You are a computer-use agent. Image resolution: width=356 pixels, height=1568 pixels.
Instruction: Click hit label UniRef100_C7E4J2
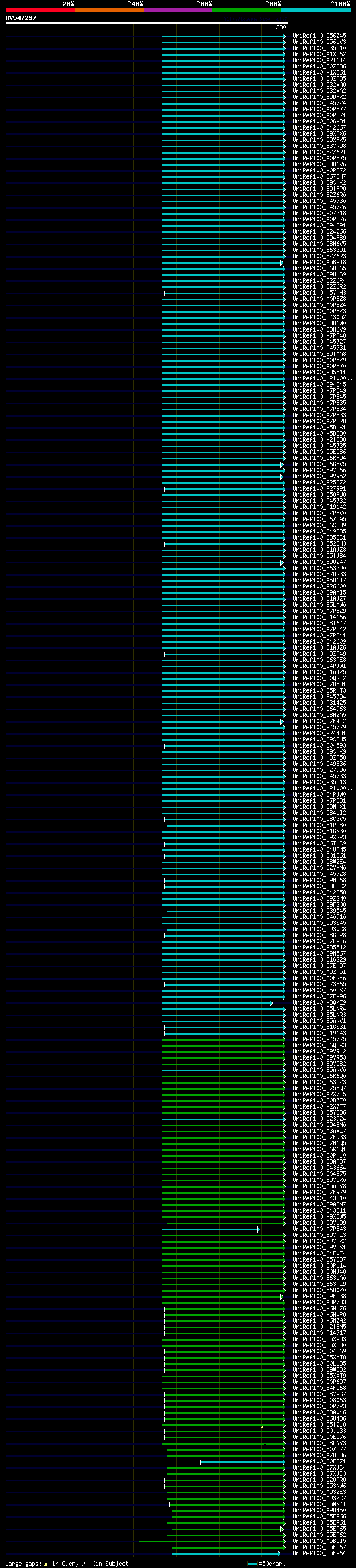point(319,721)
